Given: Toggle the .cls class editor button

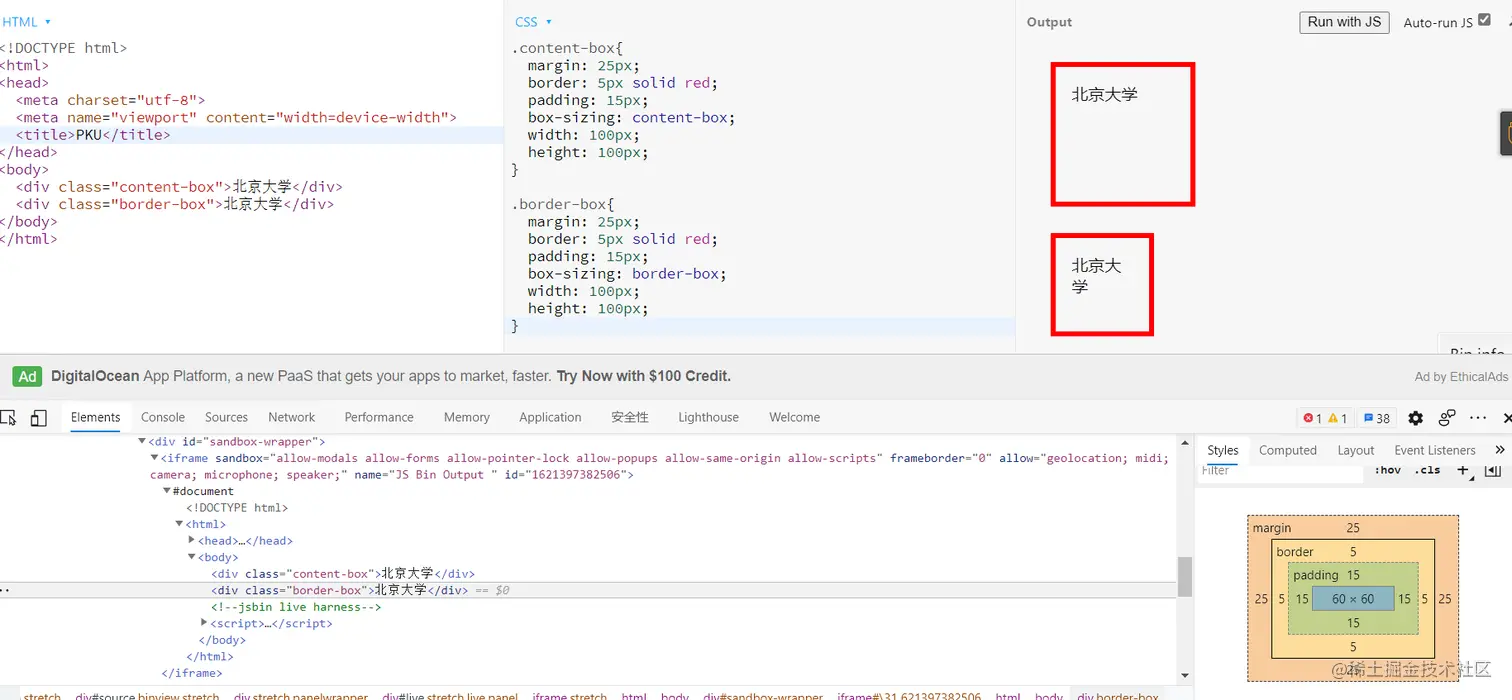Looking at the screenshot, I should (x=1427, y=470).
